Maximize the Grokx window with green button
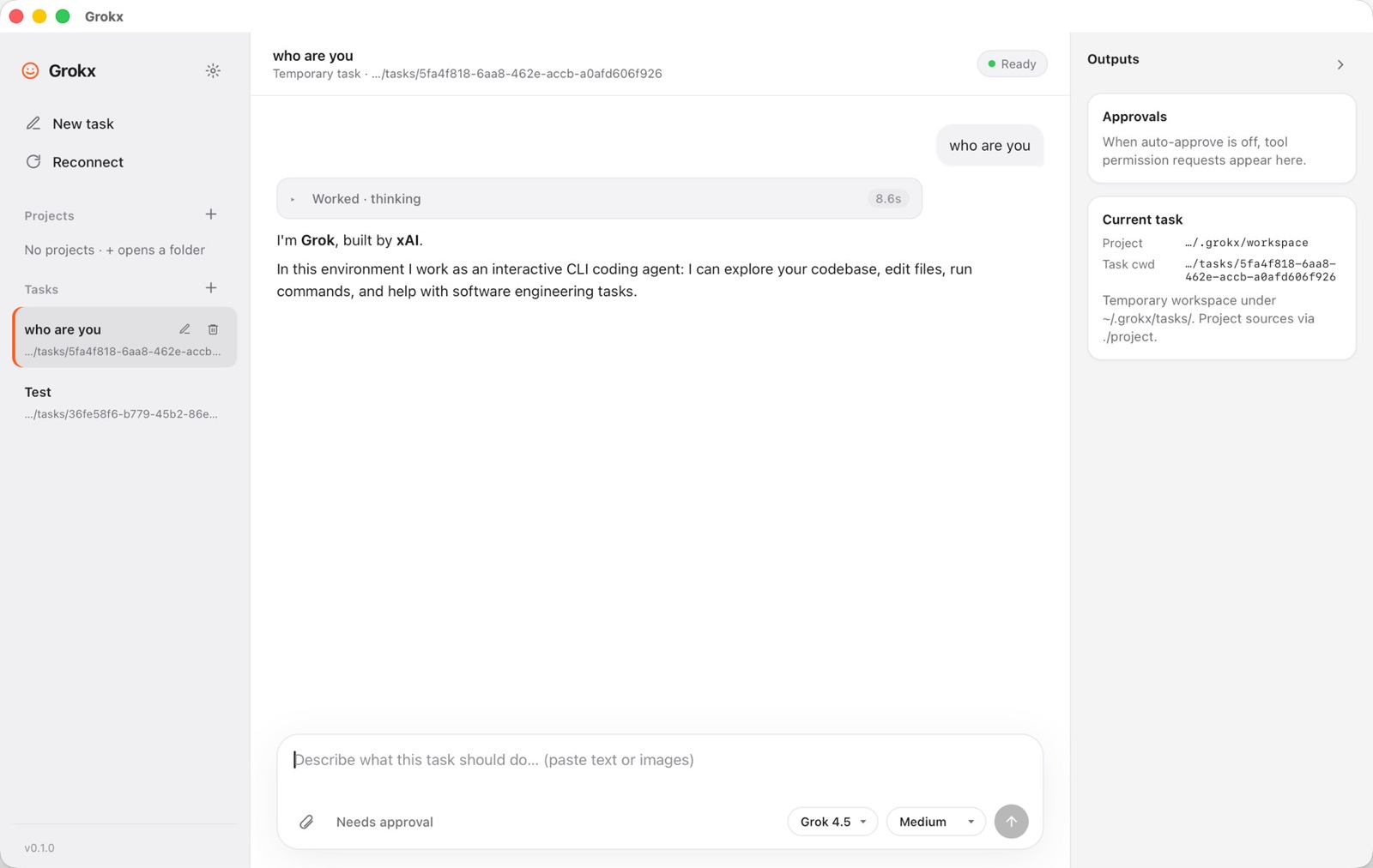 pyautogui.click(x=62, y=16)
